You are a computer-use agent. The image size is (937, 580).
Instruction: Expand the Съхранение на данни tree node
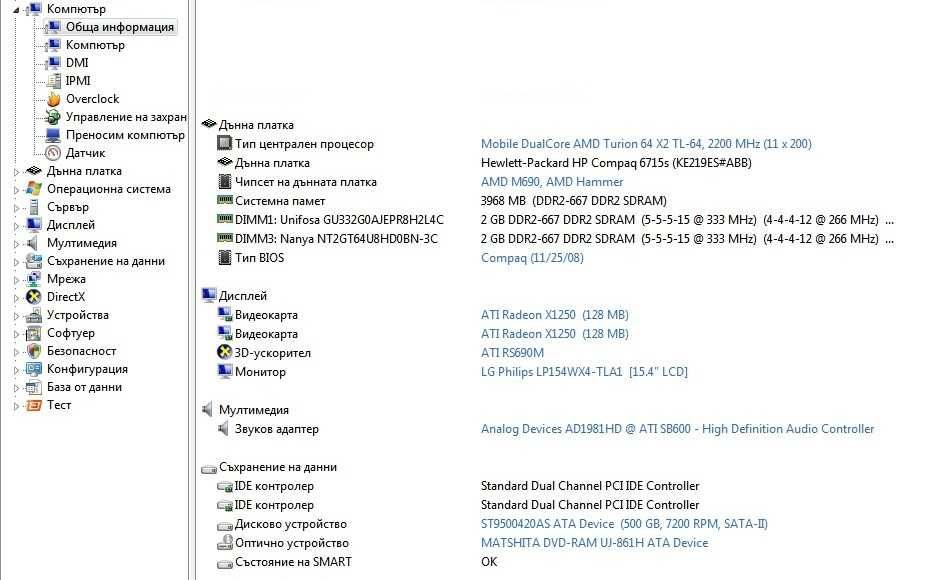(16, 262)
